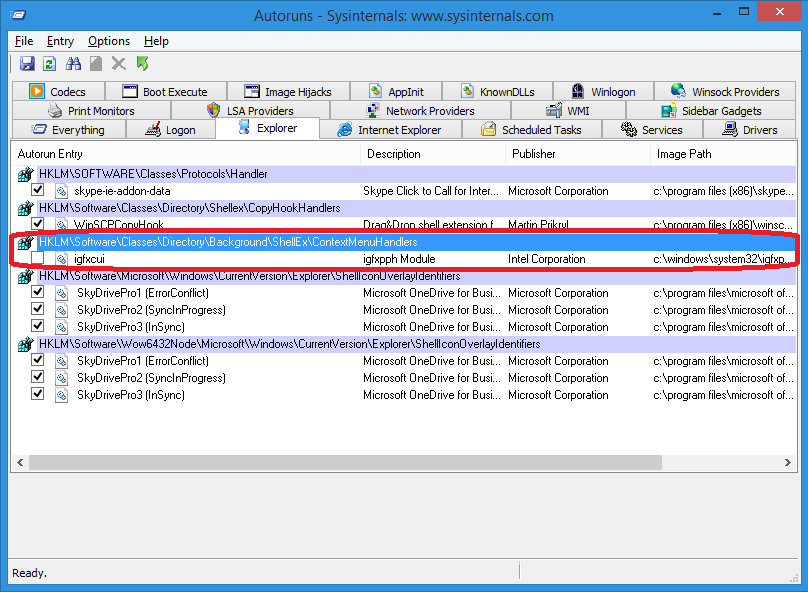Switch to the Logon tab
808x592 pixels.
click(171, 130)
